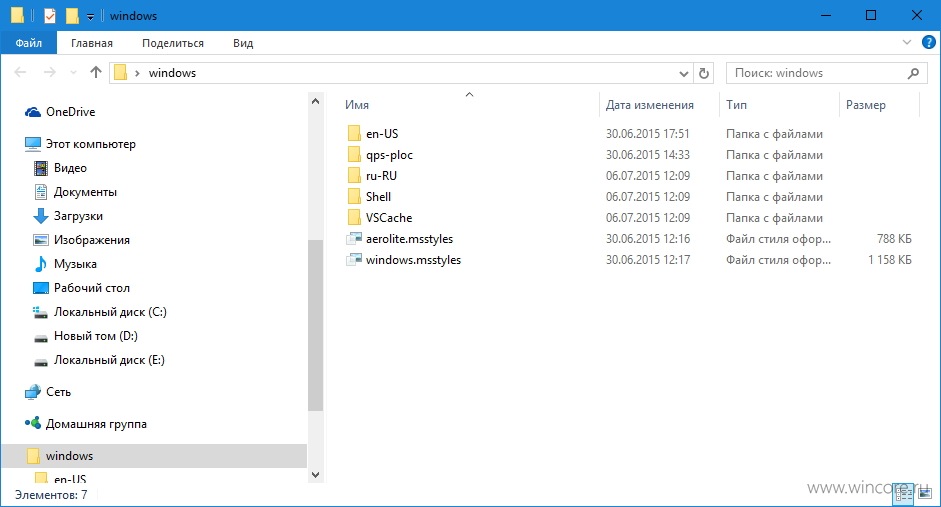Open the recent locations dropdown arrow

73,73
